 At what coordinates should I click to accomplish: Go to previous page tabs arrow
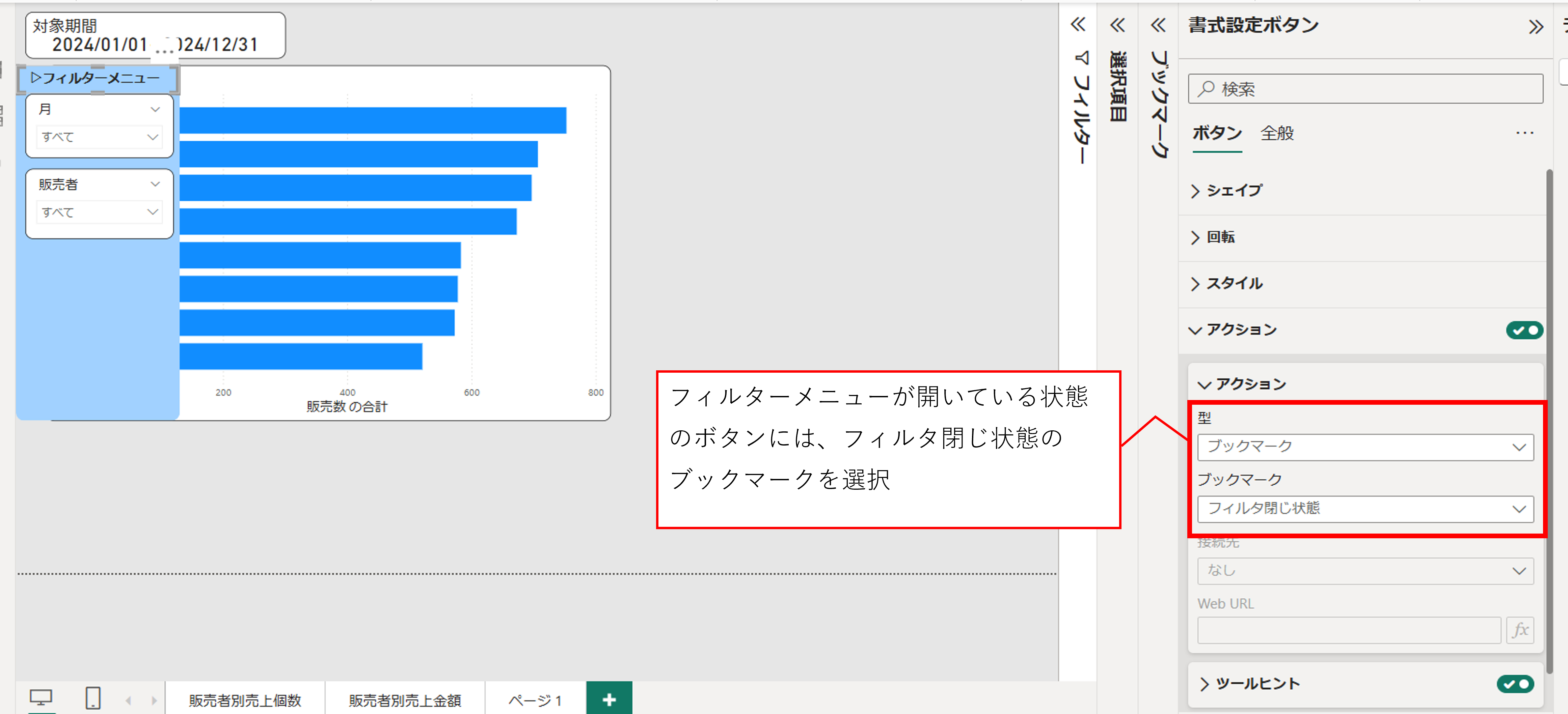tap(129, 700)
